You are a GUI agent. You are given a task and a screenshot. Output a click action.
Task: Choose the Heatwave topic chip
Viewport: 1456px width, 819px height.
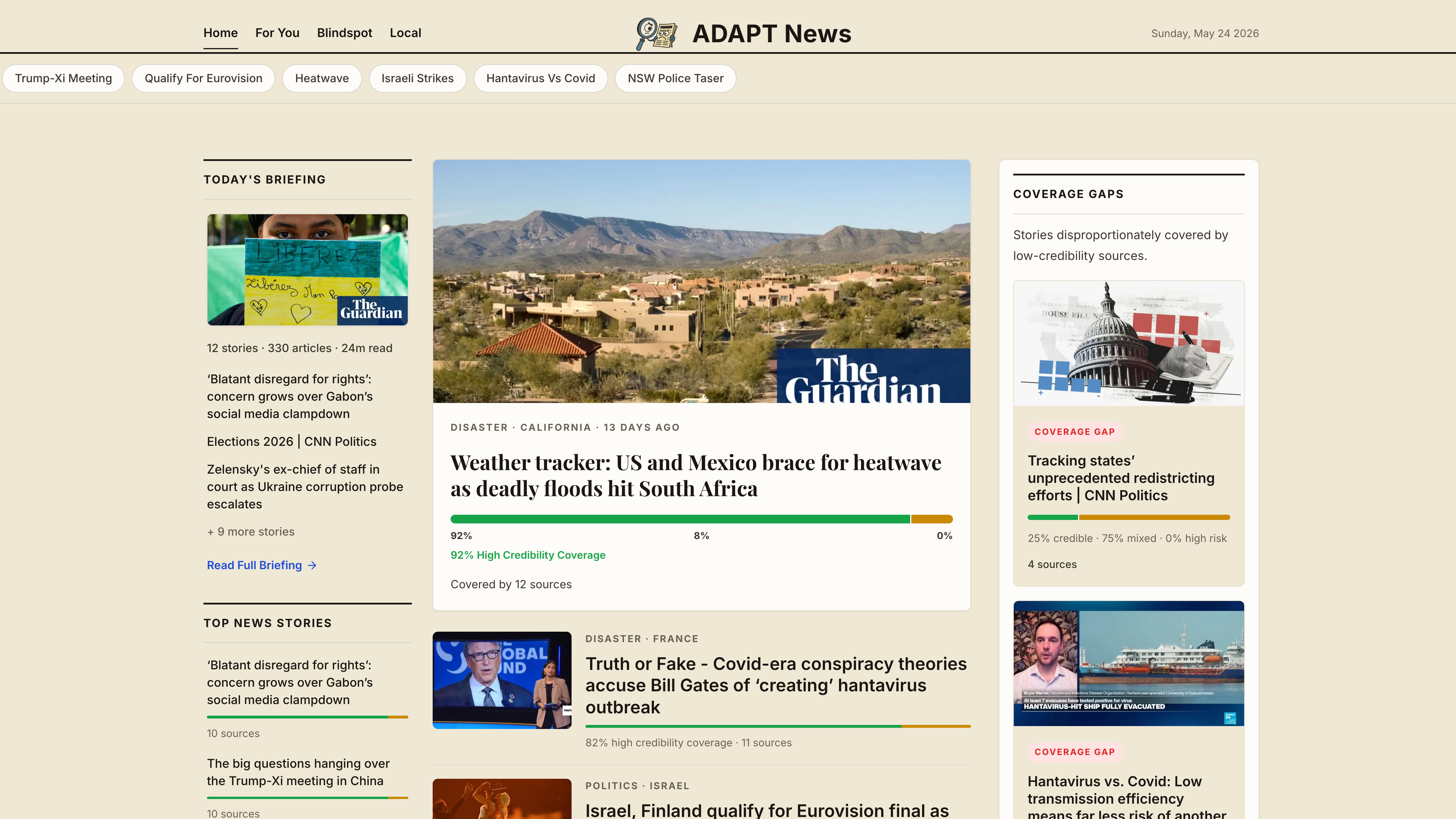point(322,78)
